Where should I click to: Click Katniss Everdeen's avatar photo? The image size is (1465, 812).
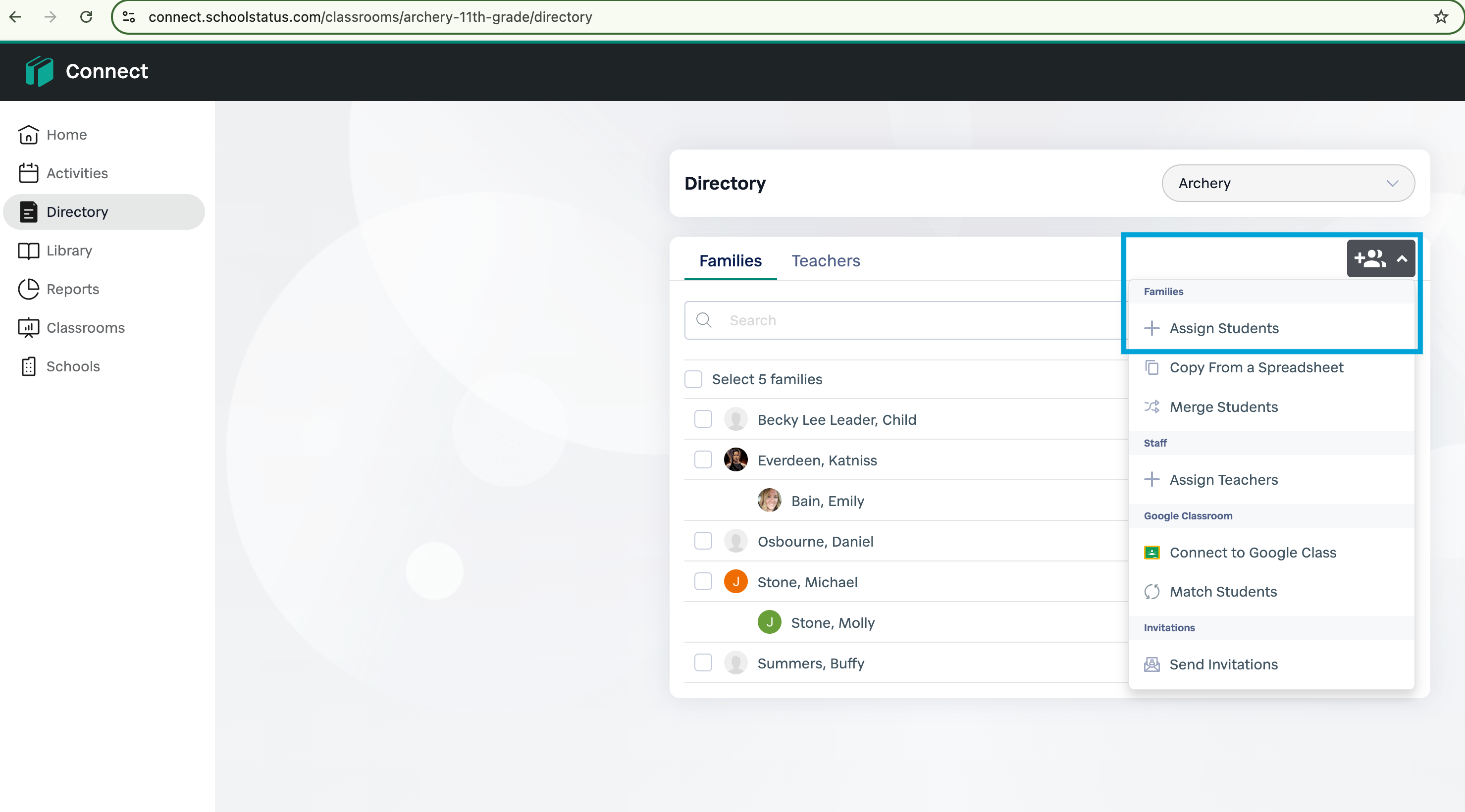pyautogui.click(x=735, y=460)
